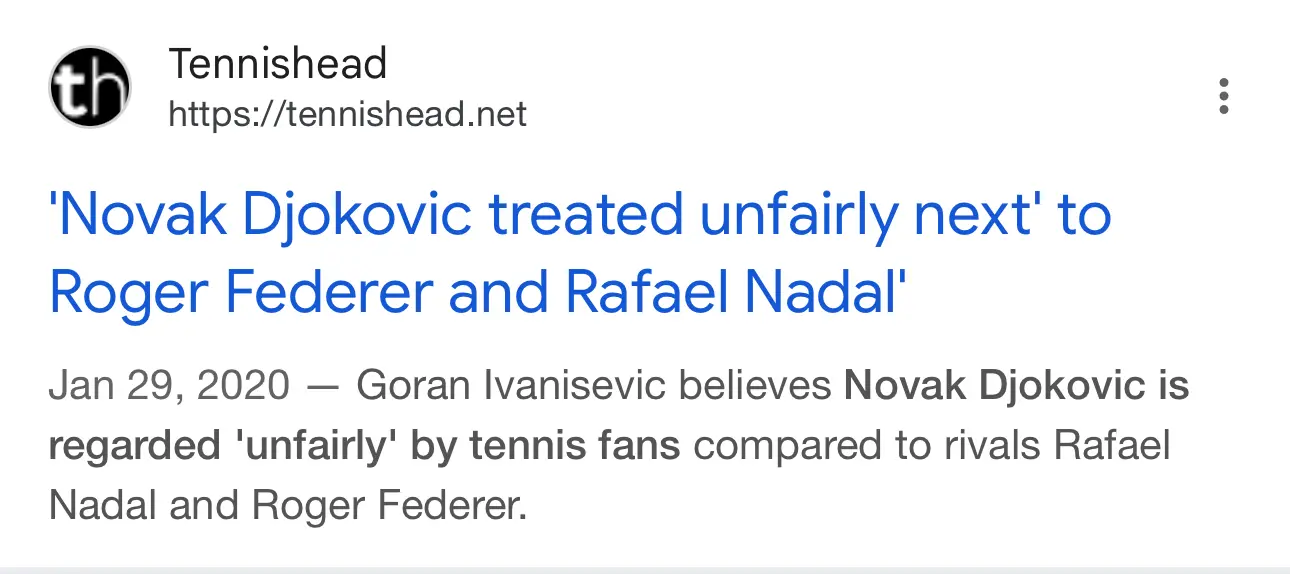The width and height of the screenshot is (1290, 574).
Task: Open the https://tennishead.net URL
Action: coord(347,114)
